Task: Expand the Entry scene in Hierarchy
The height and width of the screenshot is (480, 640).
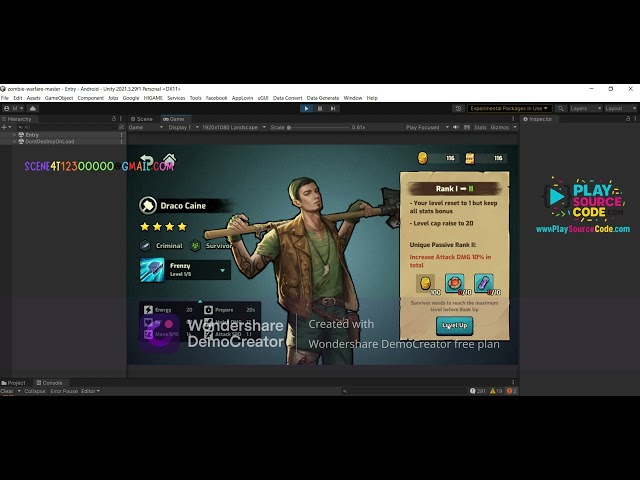Action: (x=15, y=135)
